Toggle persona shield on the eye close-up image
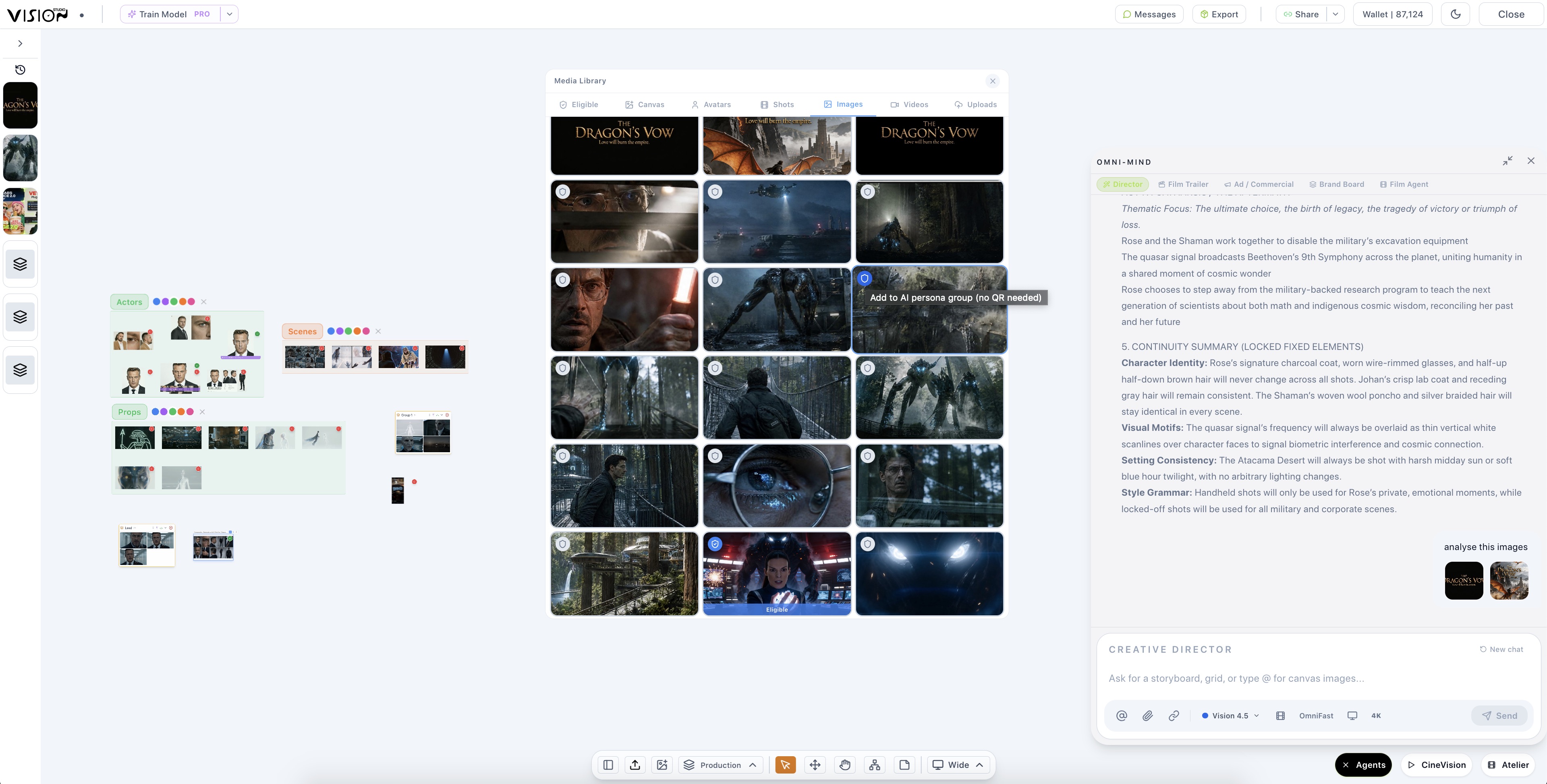The width and height of the screenshot is (1547, 784). (715, 456)
